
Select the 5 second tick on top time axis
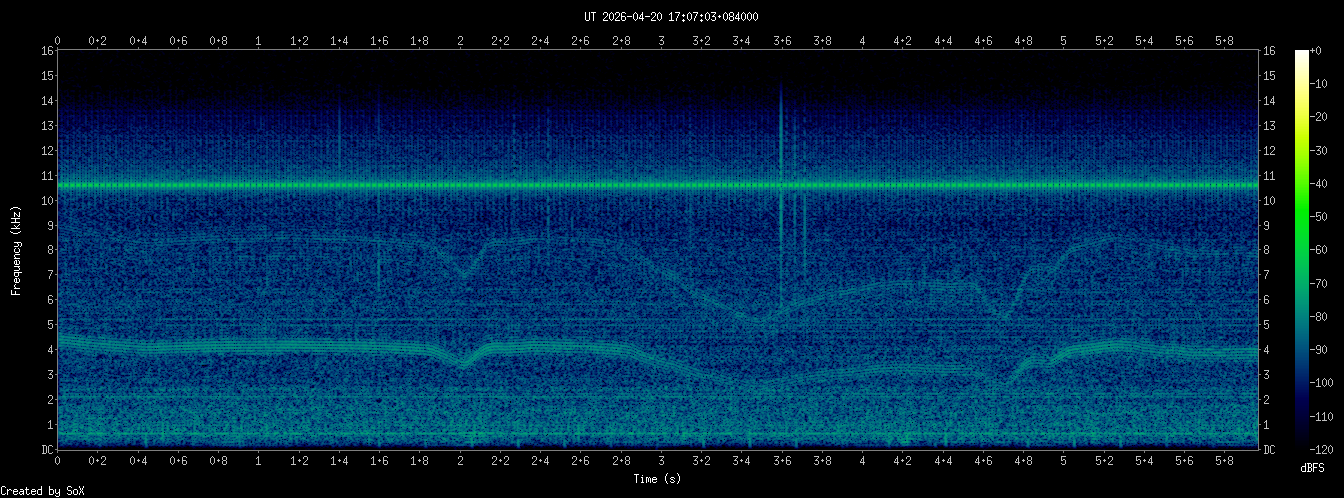1063,40
